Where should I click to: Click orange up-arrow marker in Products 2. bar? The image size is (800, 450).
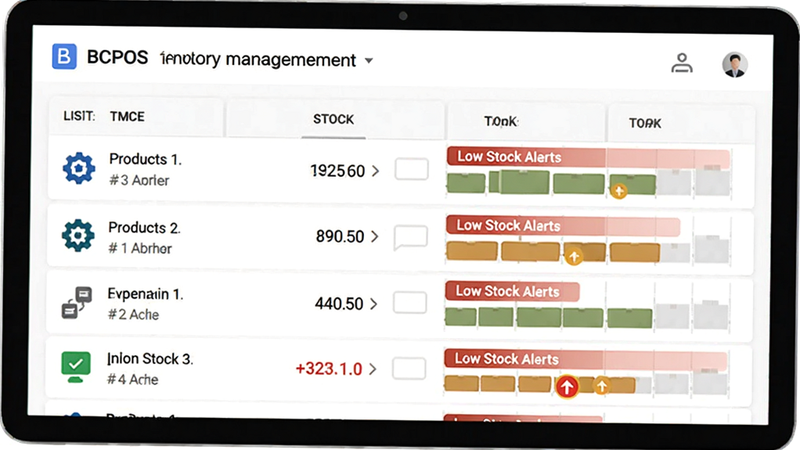pos(574,256)
